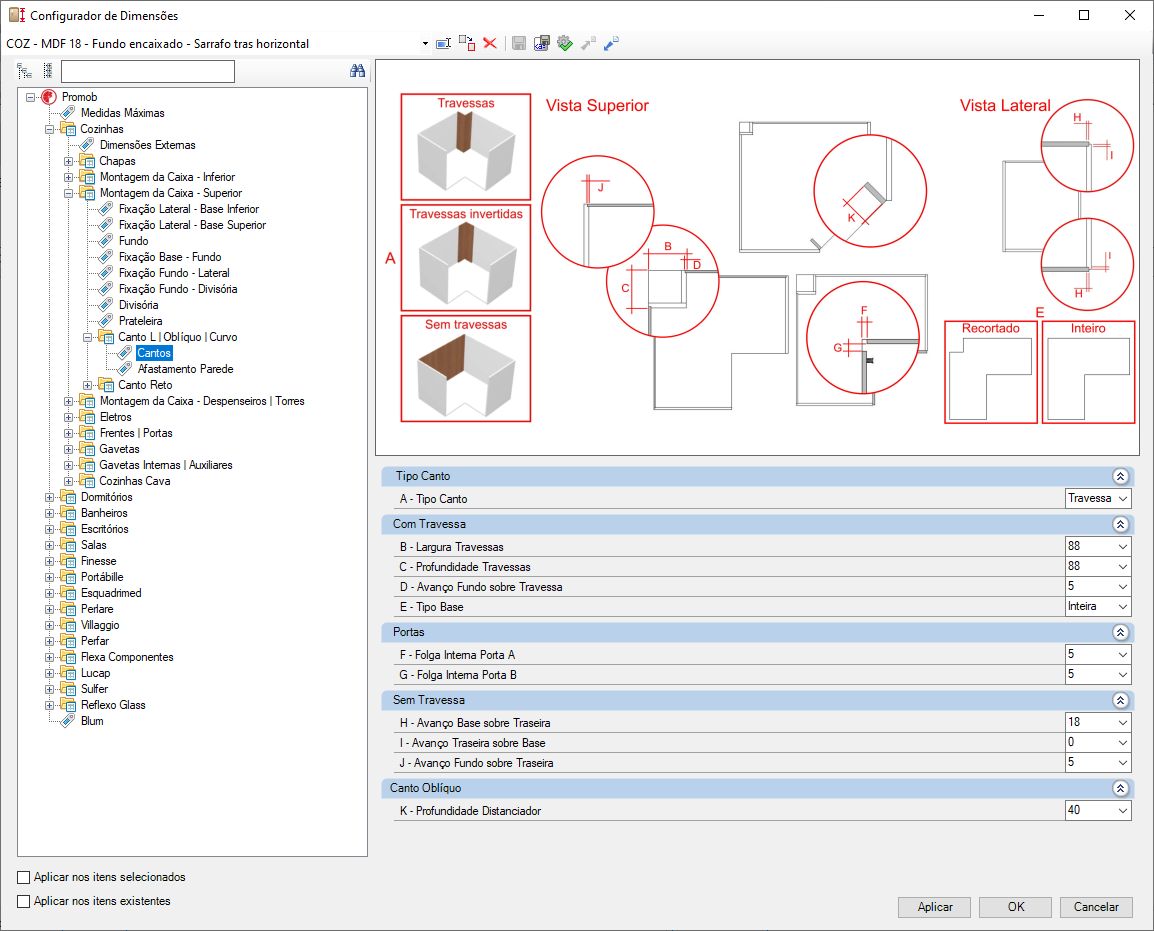This screenshot has width=1154, height=931.
Task: Collapse the Sem Travessa section chevron
Action: click(x=1120, y=700)
